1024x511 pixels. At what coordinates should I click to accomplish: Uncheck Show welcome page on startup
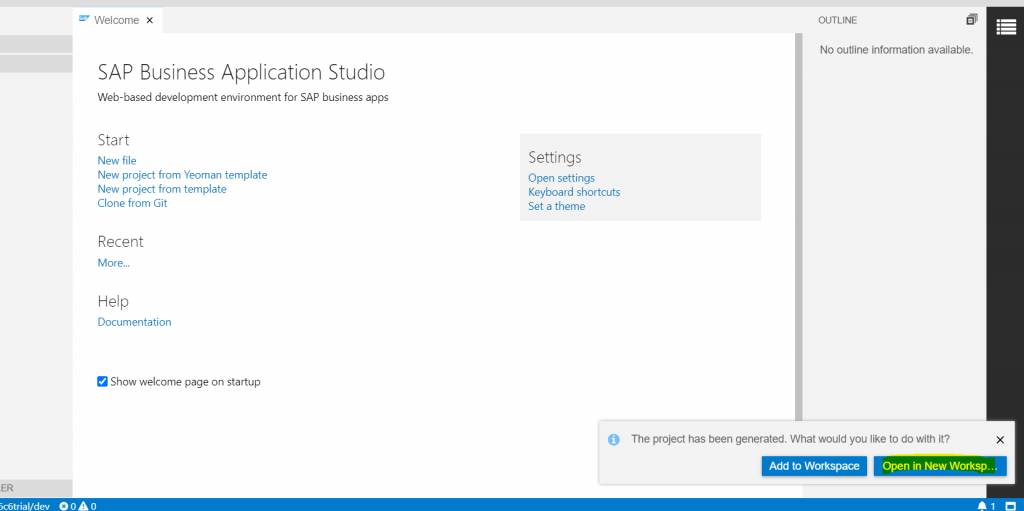[x=103, y=382]
